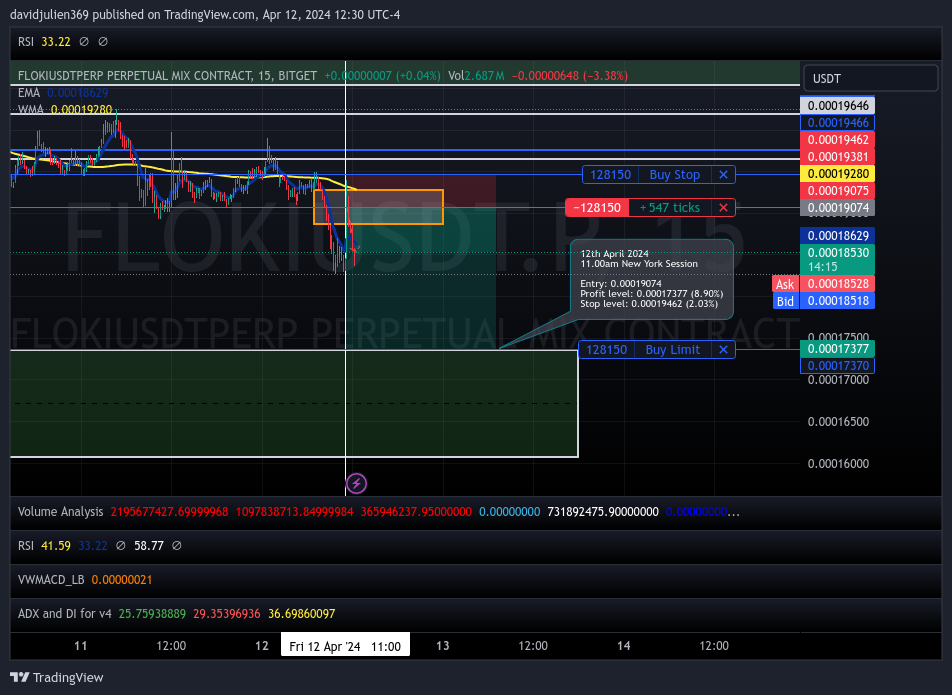Screen dimensions: 952x695
Task: Click the second ∅ icon in top RSI legend
Action: pyautogui.click(x=103, y=42)
